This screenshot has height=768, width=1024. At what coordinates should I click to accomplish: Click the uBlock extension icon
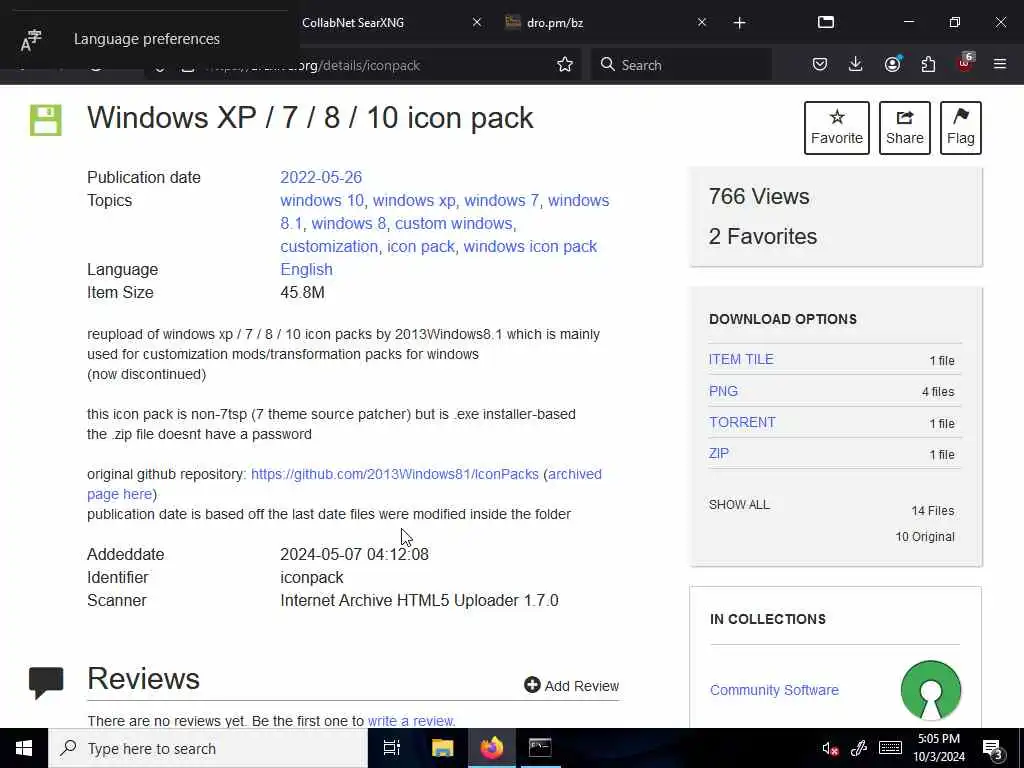pos(965,63)
